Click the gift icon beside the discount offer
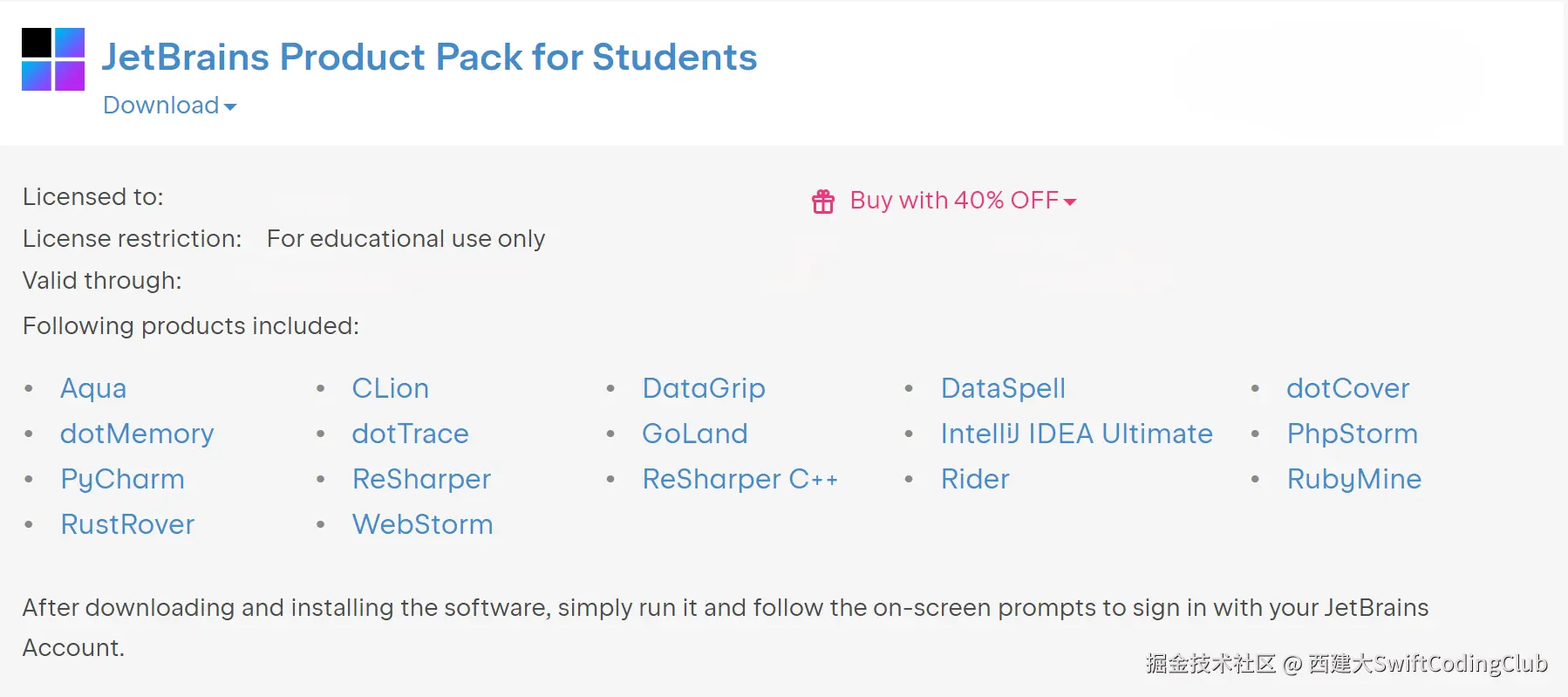This screenshot has width=1568, height=697. 823,202
